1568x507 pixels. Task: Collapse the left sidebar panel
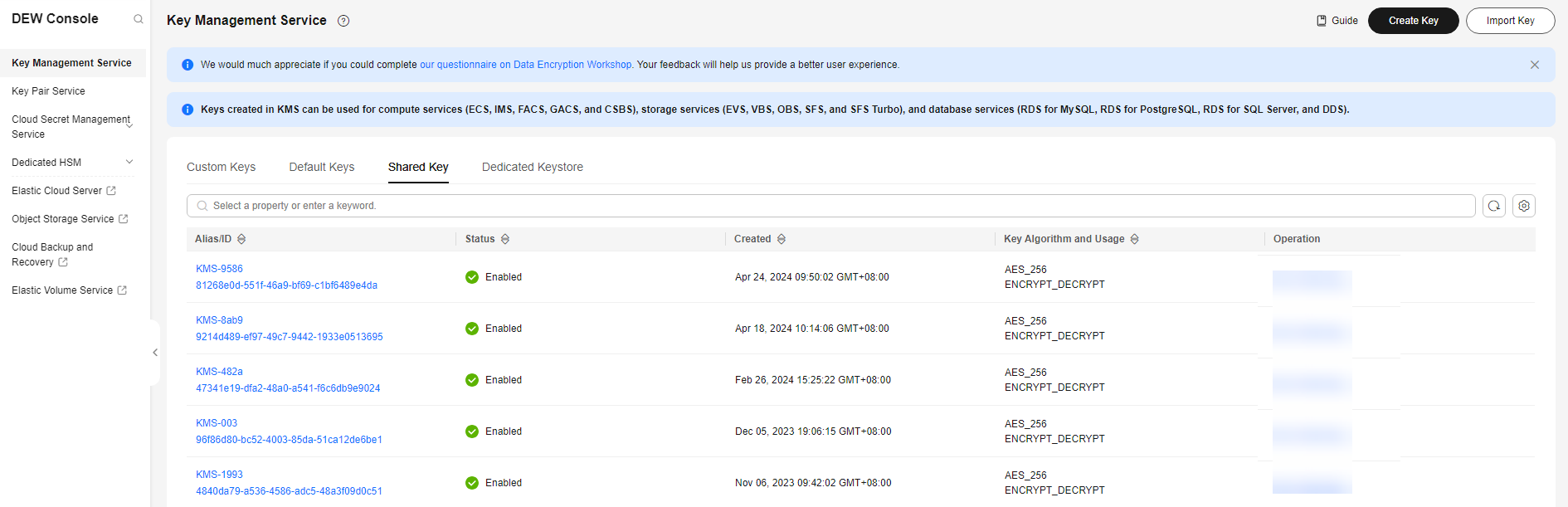pos(155,353)
